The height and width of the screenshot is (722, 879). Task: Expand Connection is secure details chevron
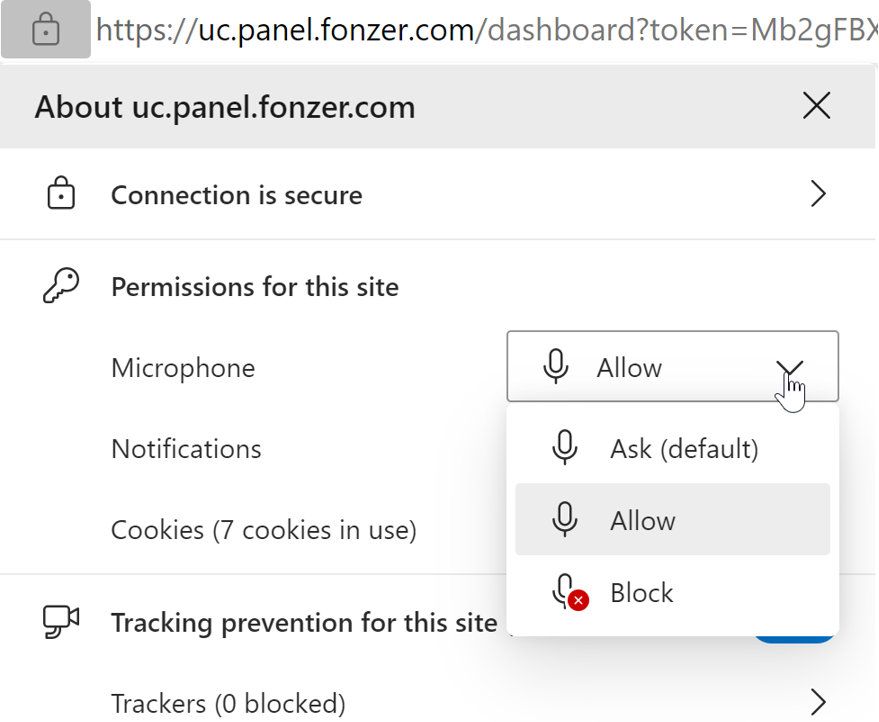818,195
